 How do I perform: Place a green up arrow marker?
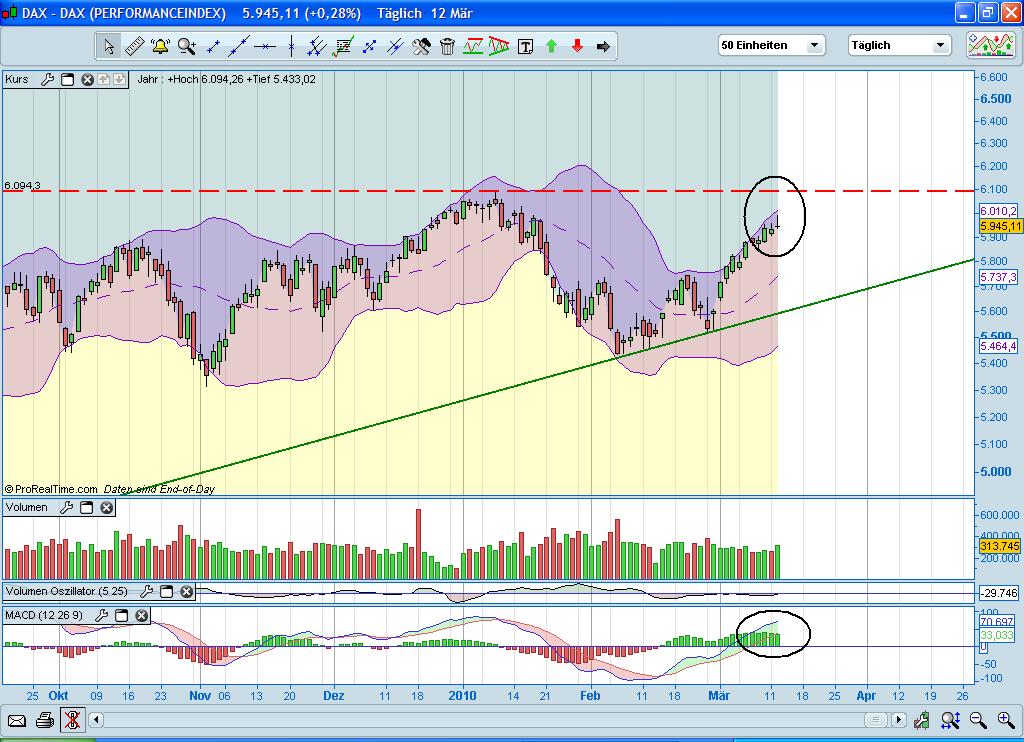(551, 46)
